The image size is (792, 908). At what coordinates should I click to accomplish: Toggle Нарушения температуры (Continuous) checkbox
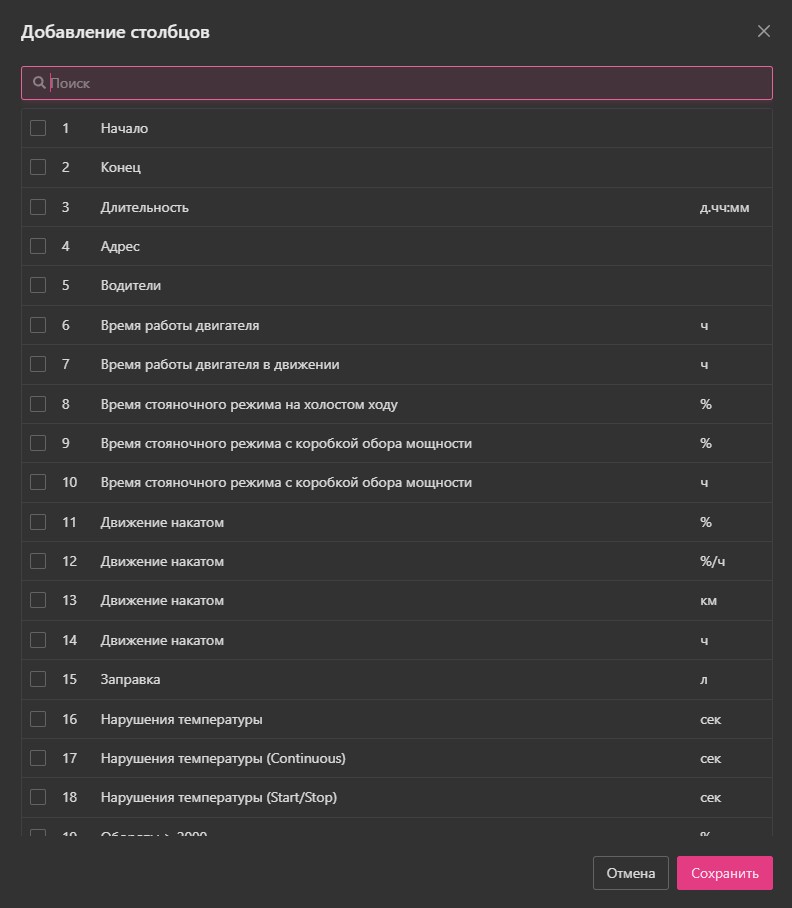point(38,758)
